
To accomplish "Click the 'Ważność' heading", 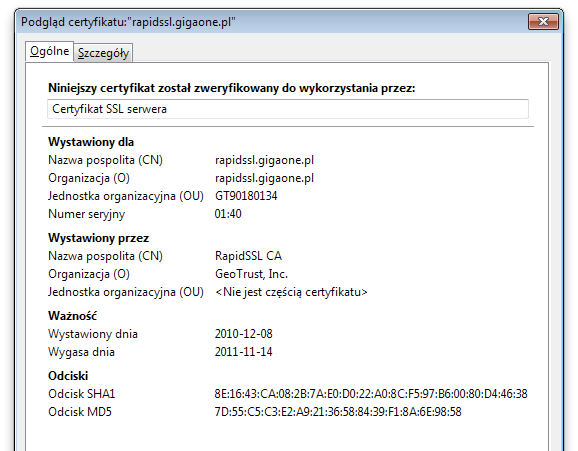I will (73, 316).
